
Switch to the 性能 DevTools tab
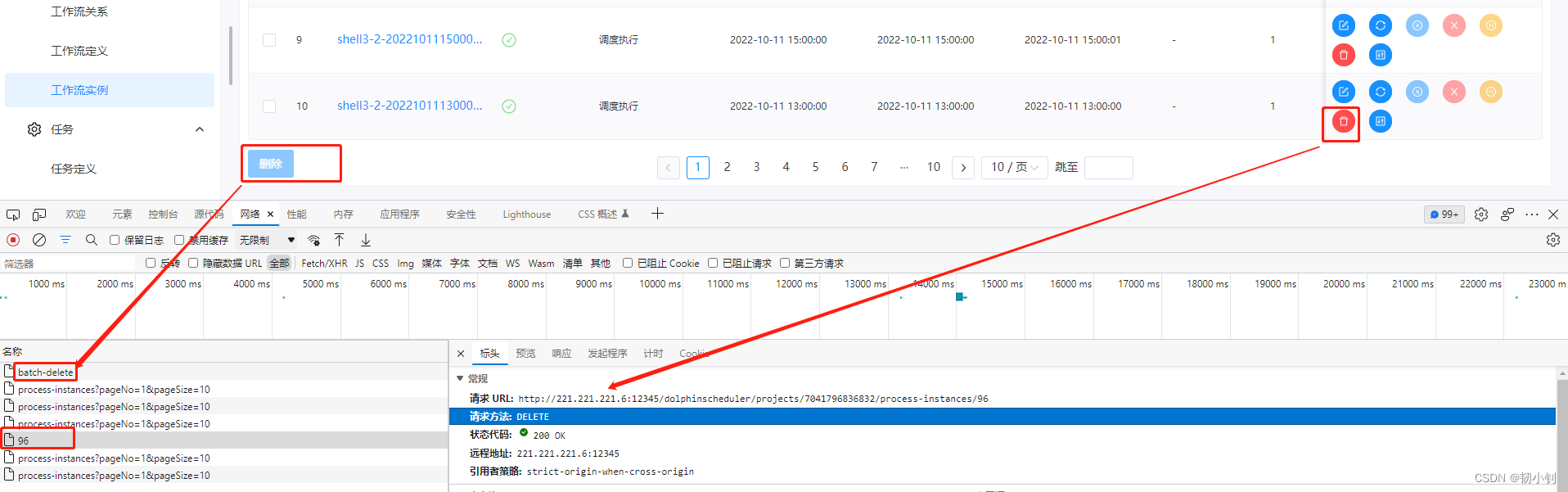297,214
